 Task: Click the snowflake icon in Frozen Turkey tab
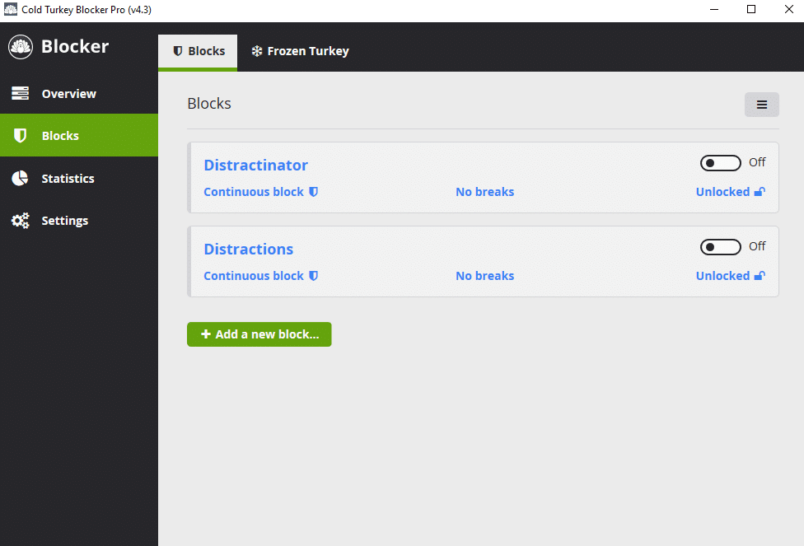[257, 51]
